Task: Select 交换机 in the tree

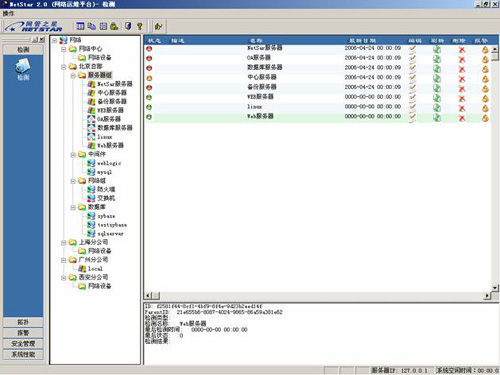Action: tap(106, 198)
